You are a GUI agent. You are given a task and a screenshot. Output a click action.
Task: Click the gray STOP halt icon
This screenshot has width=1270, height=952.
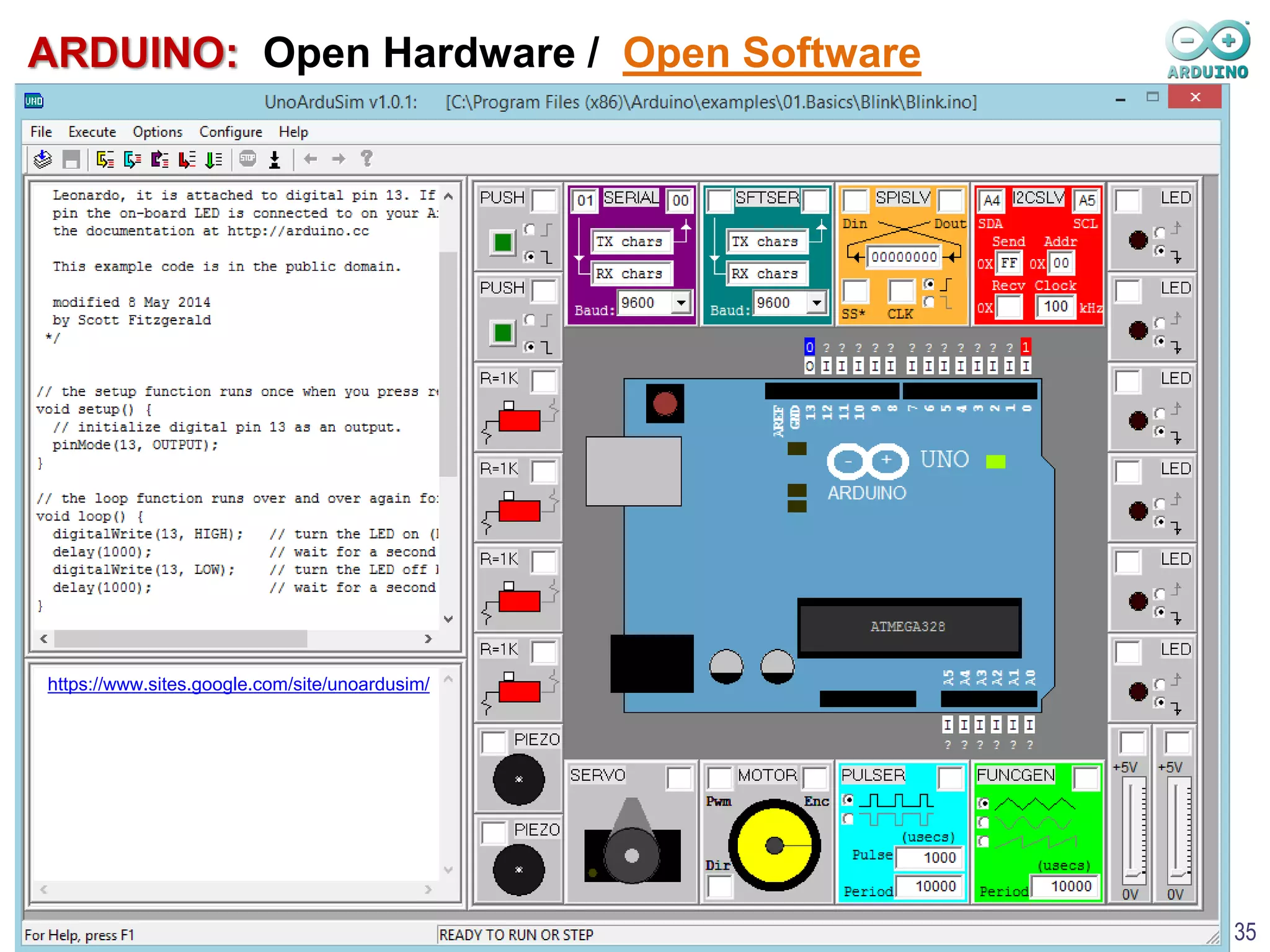[248, 159]
